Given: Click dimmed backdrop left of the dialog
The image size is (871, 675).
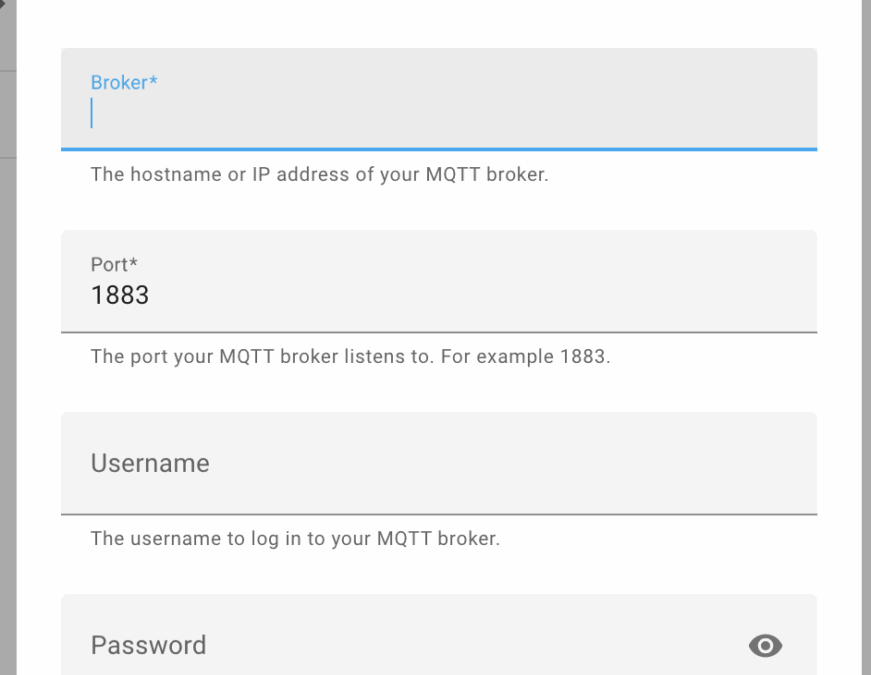Looking at the screenshot, I should (8, 389).
